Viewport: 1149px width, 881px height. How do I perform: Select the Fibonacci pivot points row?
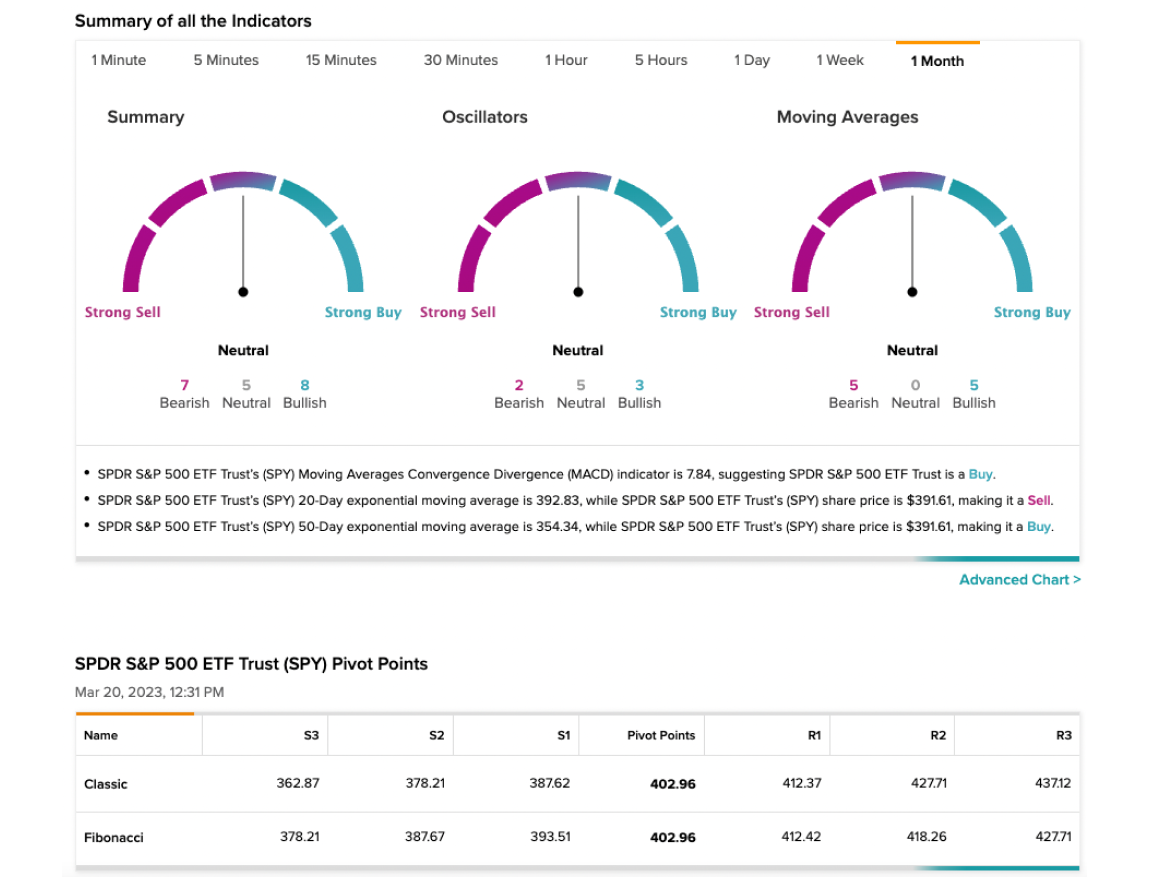click(x=577, y=837)
